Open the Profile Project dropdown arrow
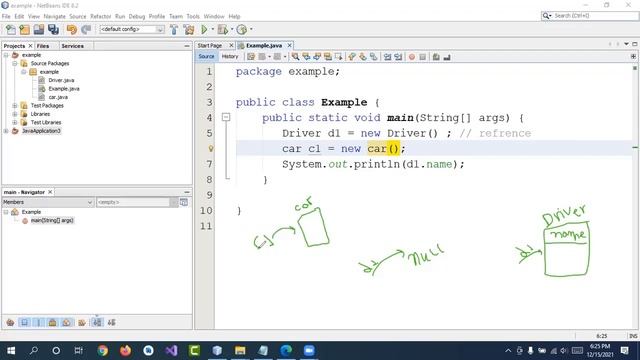 coord(251,29)
